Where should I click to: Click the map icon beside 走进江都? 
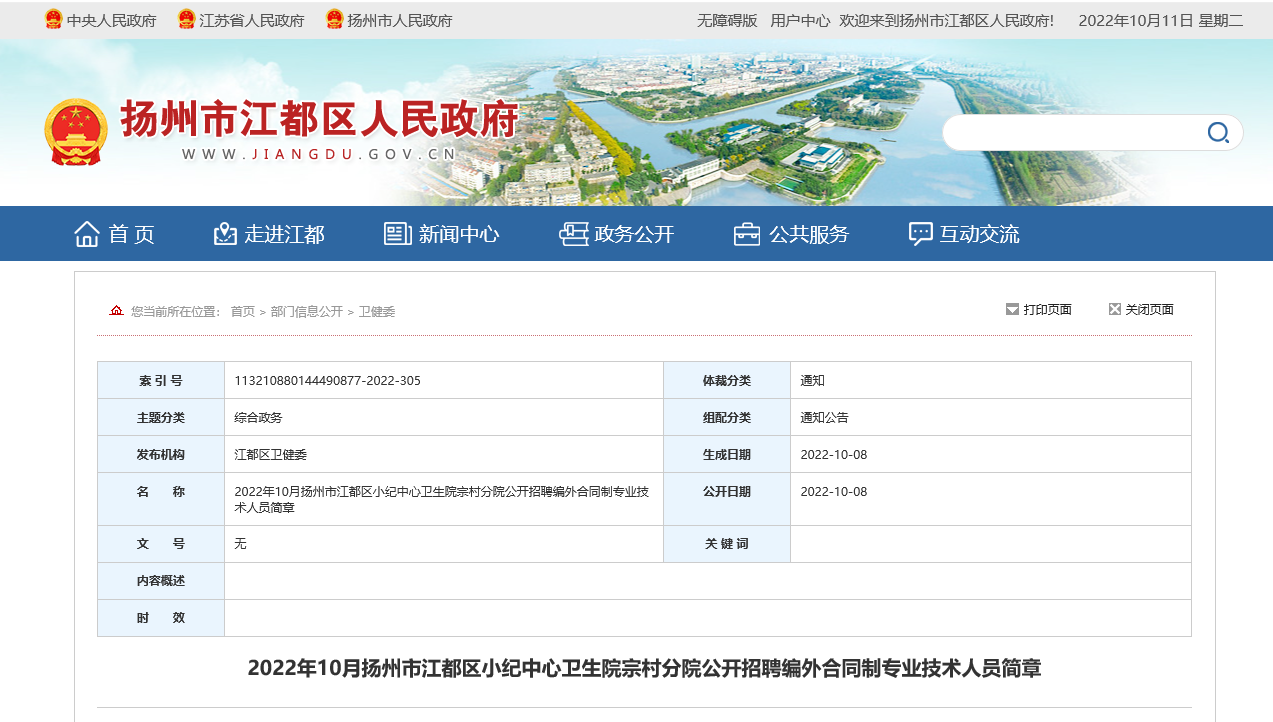[x=225, y=234]
